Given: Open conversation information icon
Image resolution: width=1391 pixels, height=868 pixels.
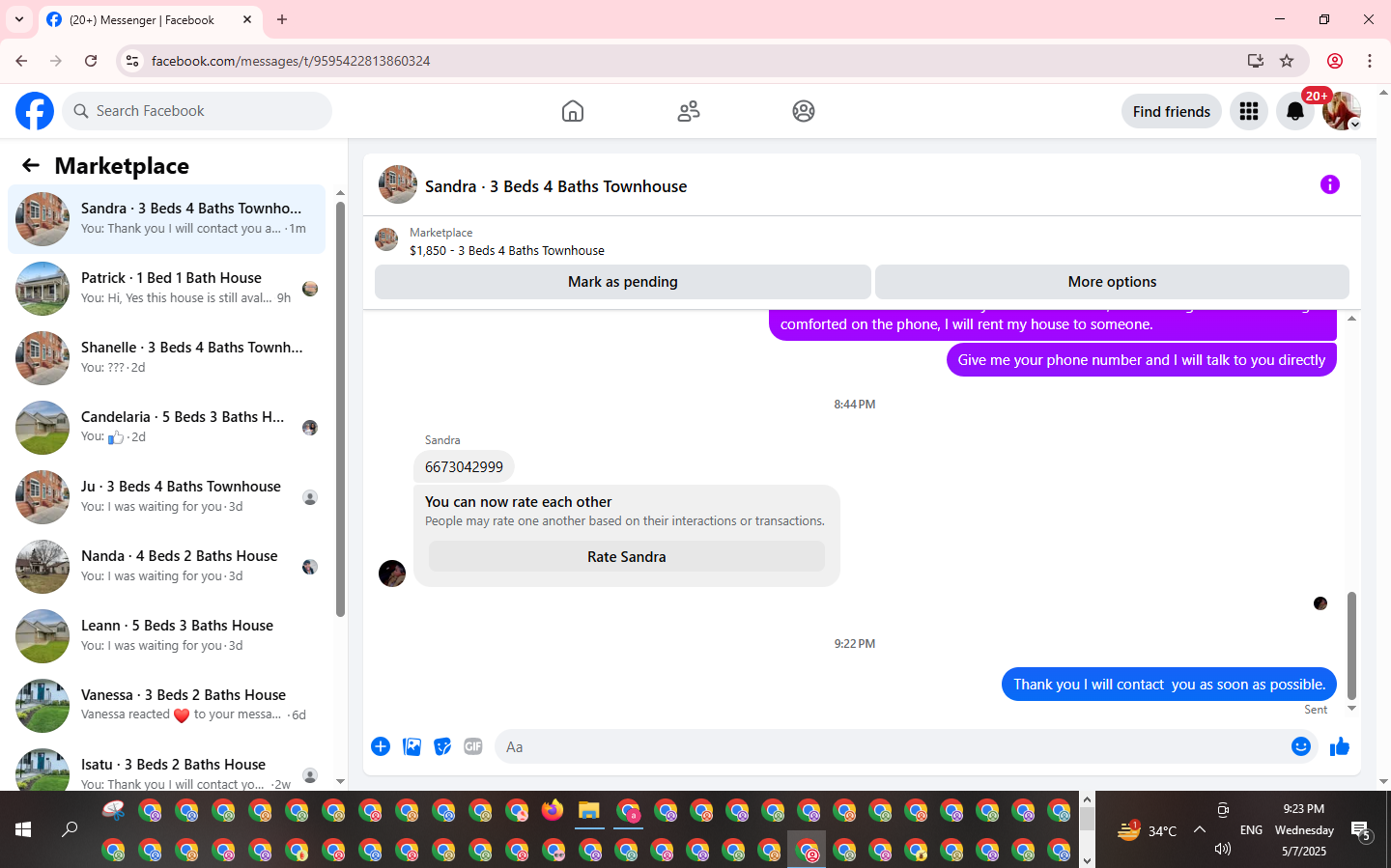Looking at the screenshot, I should tap(1330, 184).
